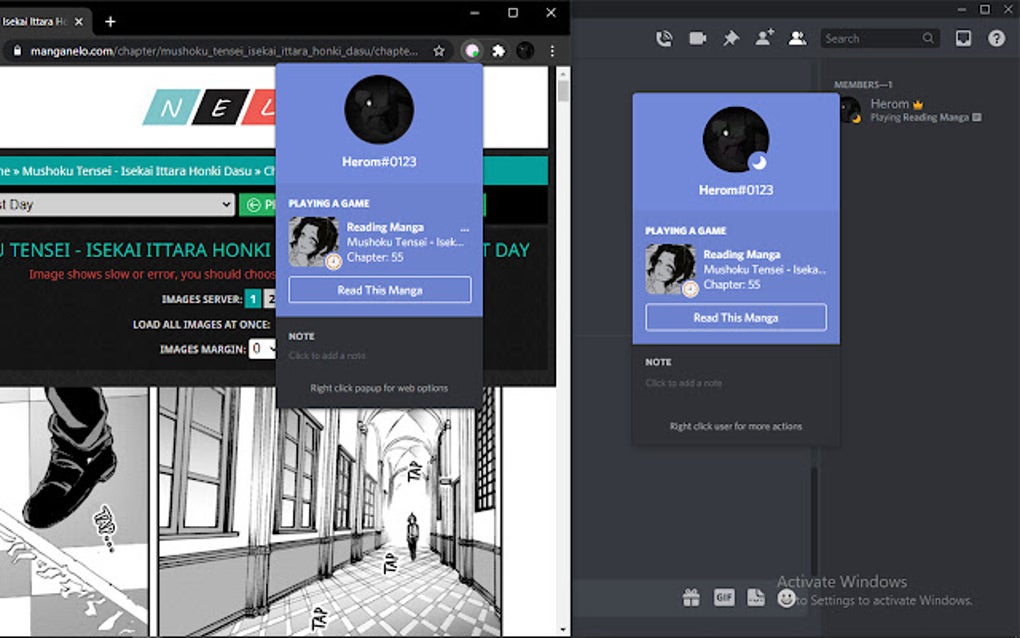Start a voice call in Discord
This screenshot has height=638, width=1020.
[x=662, y=38]
